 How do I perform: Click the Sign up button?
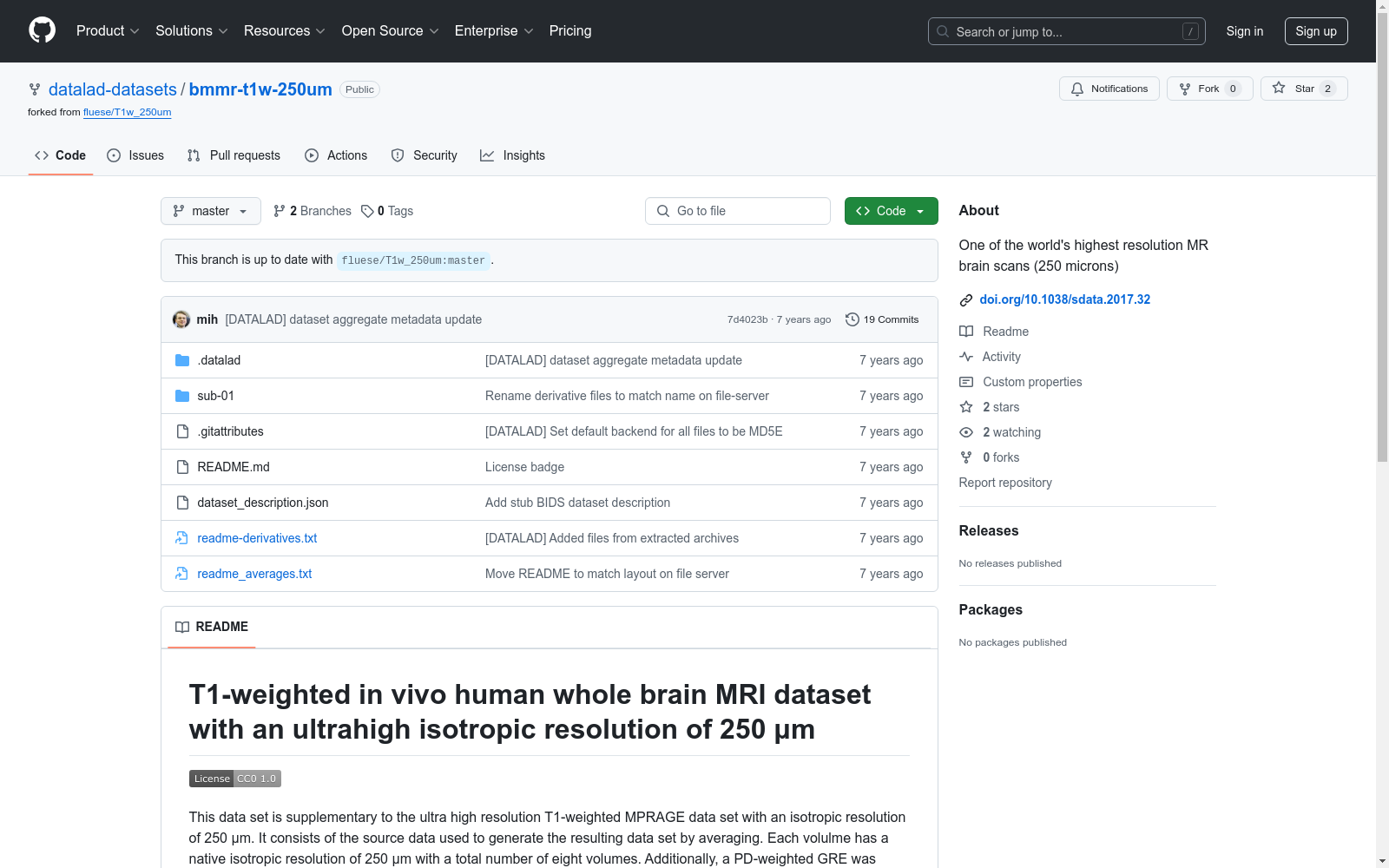click(x=1316, y=31)
